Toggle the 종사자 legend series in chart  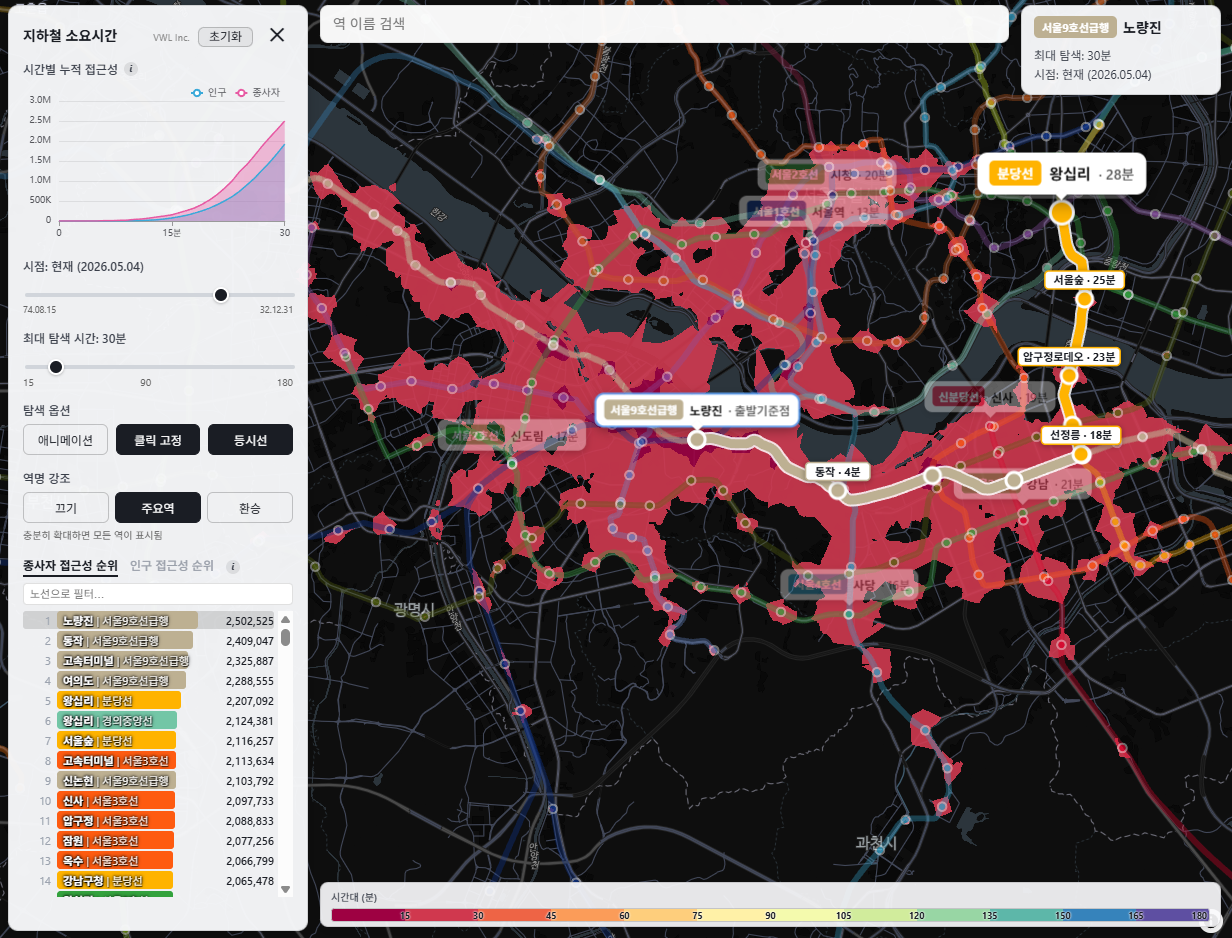click(258, 93)
